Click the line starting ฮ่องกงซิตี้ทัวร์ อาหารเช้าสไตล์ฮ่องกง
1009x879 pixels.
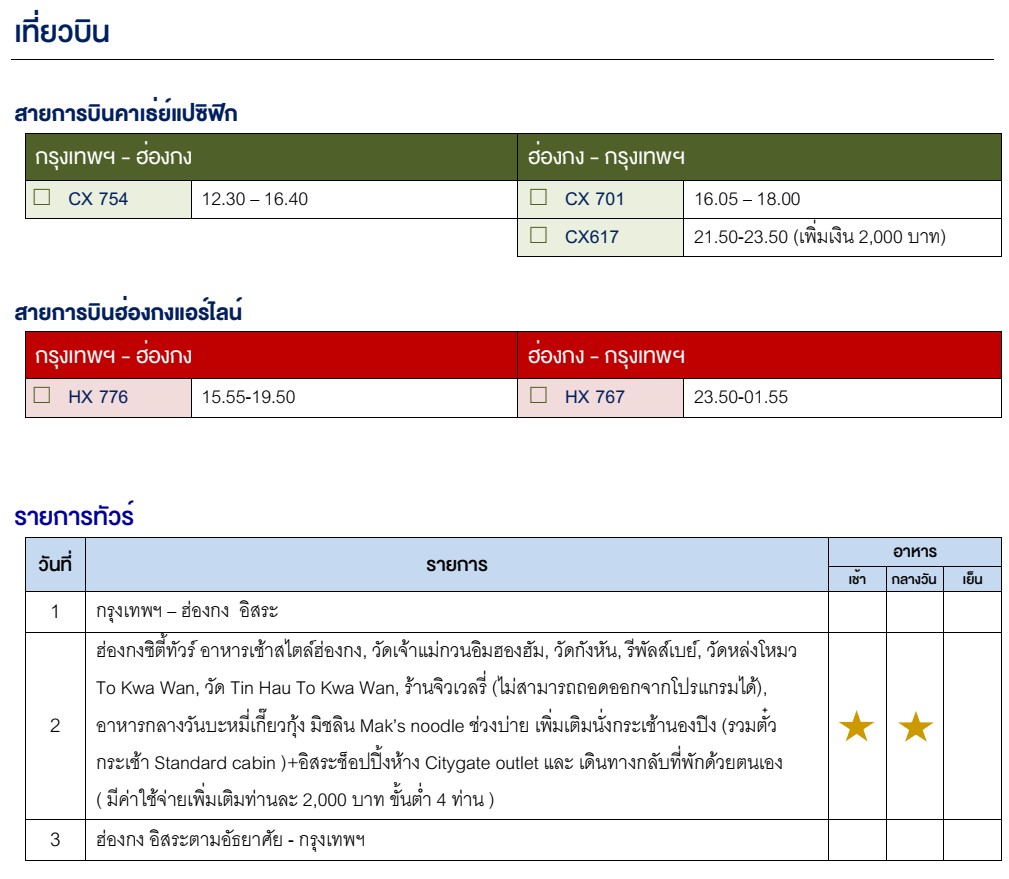[447, 650]
